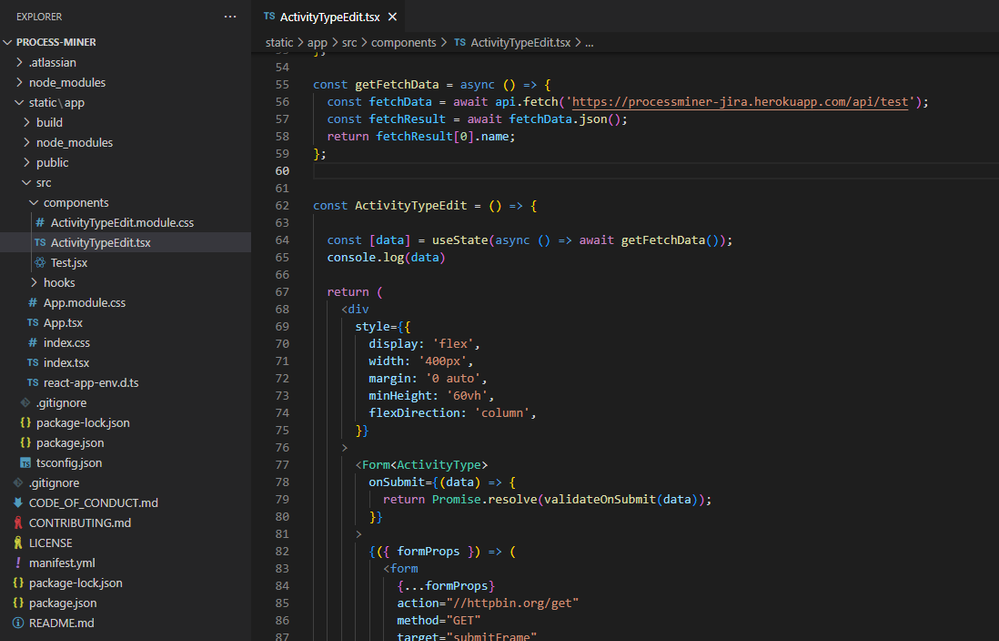The height and width of the screenshot is (641, 999).
Task: Open App.tsx in the file explorer
Action: (63, 323)
